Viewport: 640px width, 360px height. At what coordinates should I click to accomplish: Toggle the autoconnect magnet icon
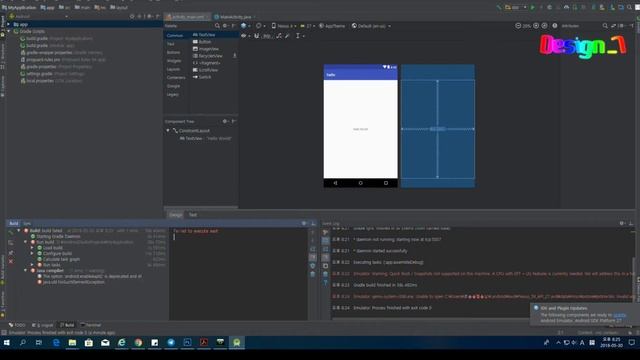pyautogui.click(x=257, y=36)
